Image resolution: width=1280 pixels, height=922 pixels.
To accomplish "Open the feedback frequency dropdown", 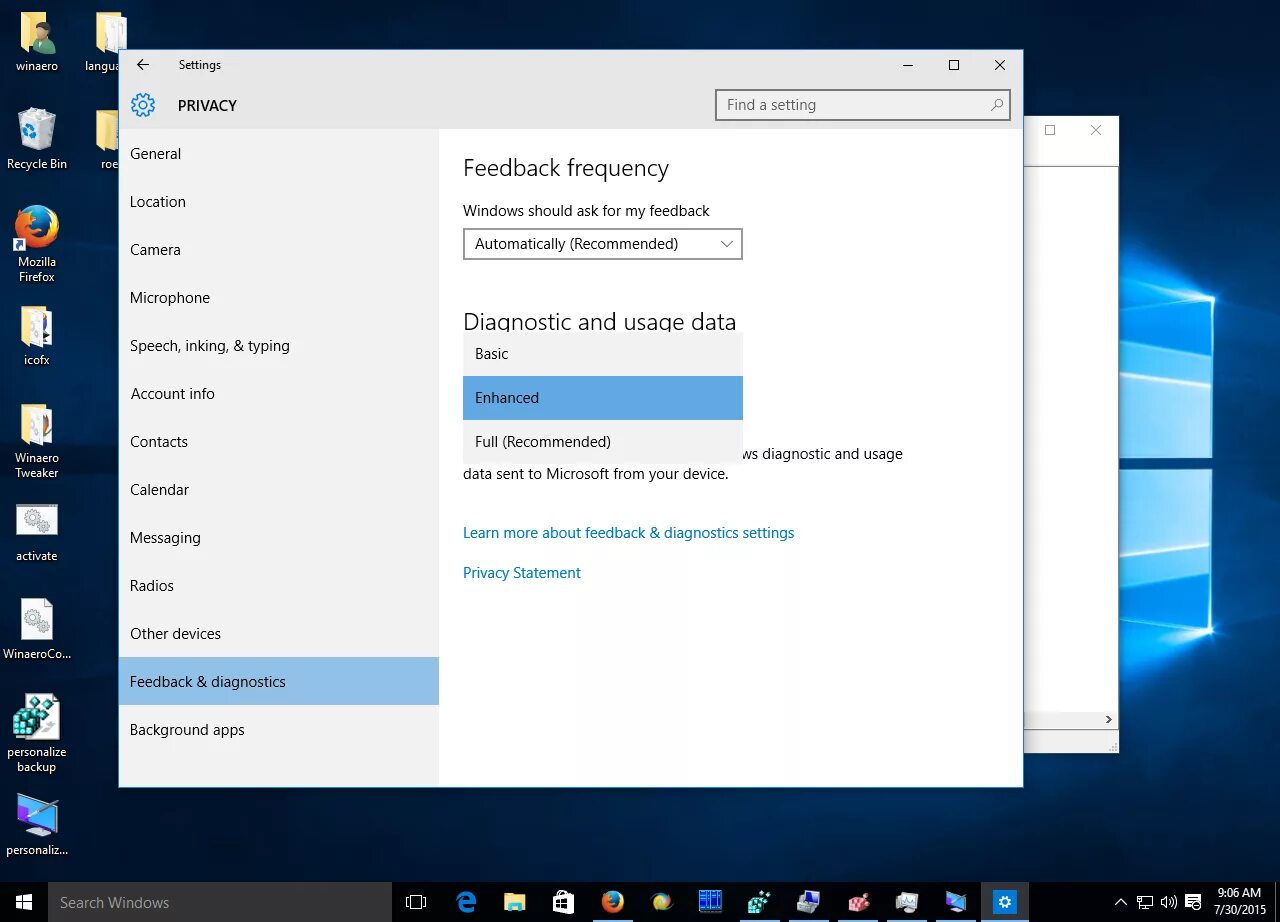I will (x=602, y=243).
